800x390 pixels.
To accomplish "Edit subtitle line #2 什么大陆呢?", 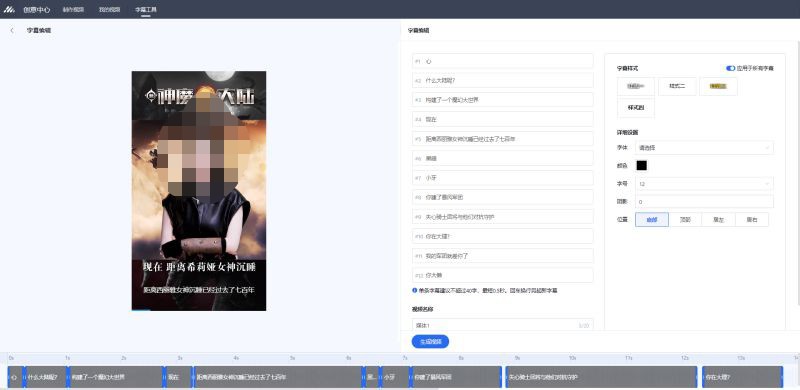I will tap(503, 80).
